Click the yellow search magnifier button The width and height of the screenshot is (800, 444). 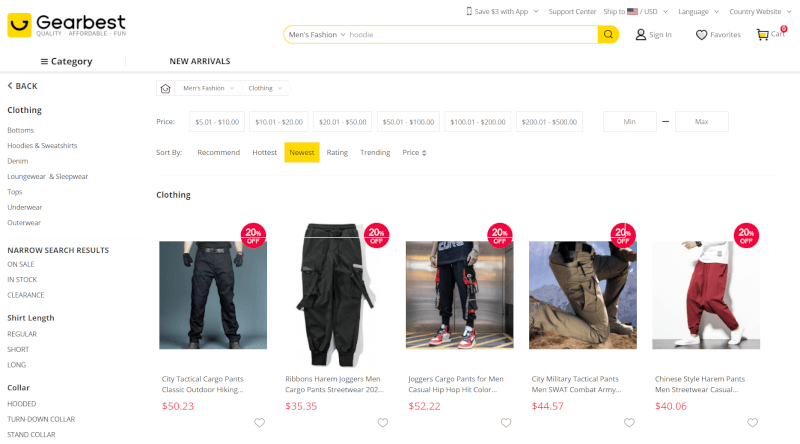click(x=608, y=34)
